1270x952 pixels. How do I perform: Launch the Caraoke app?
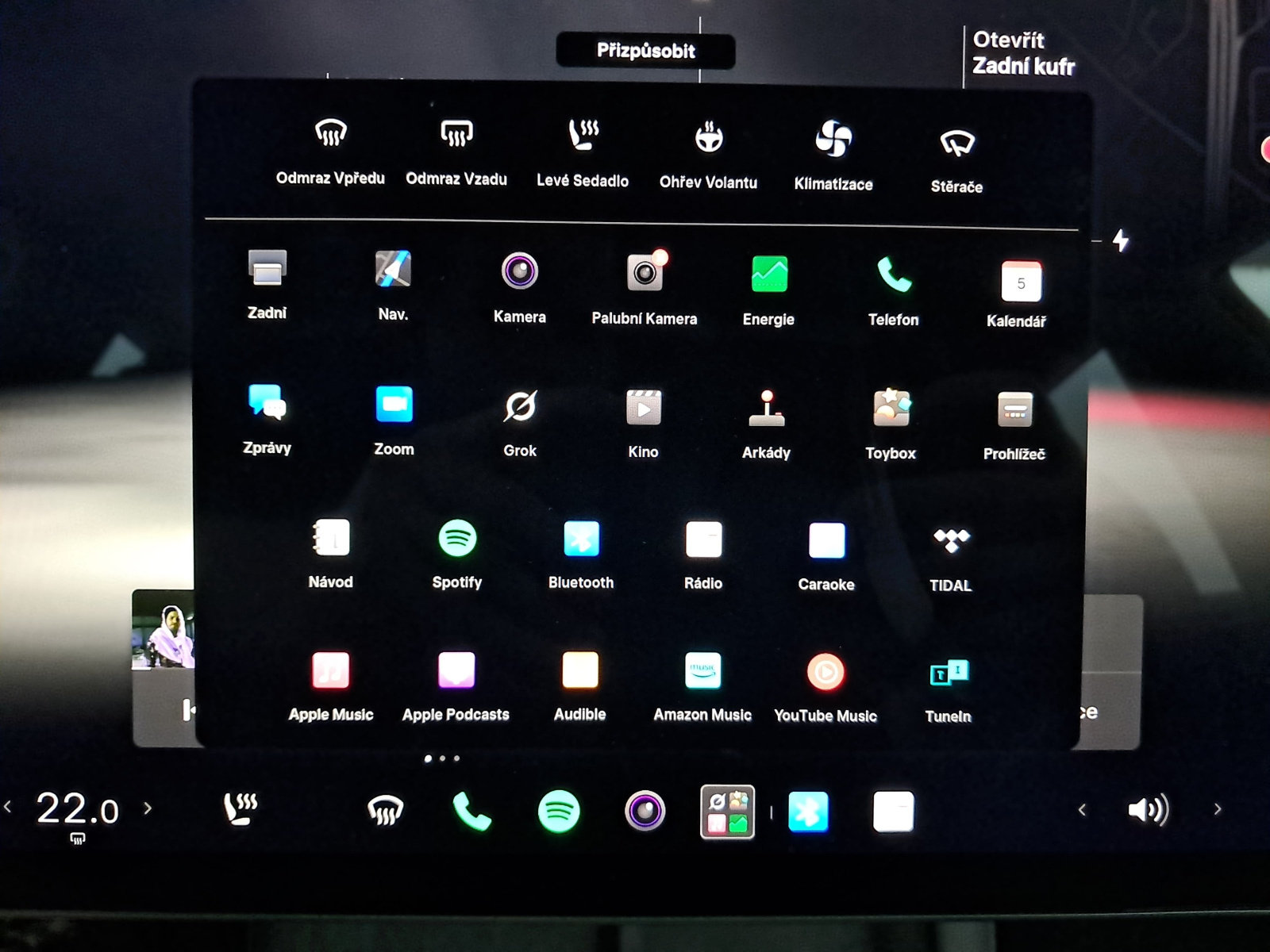click(x=826, y=557)
